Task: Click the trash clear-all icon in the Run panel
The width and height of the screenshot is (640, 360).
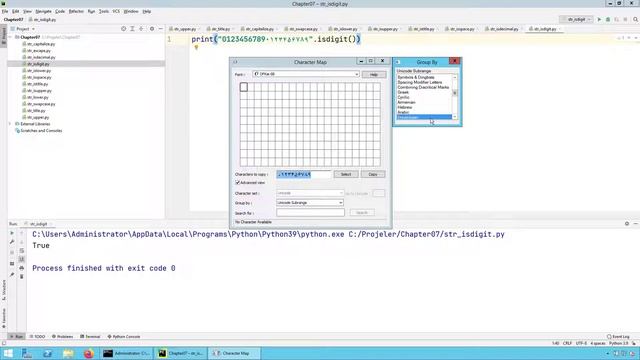Action: [x=22, y=277]
